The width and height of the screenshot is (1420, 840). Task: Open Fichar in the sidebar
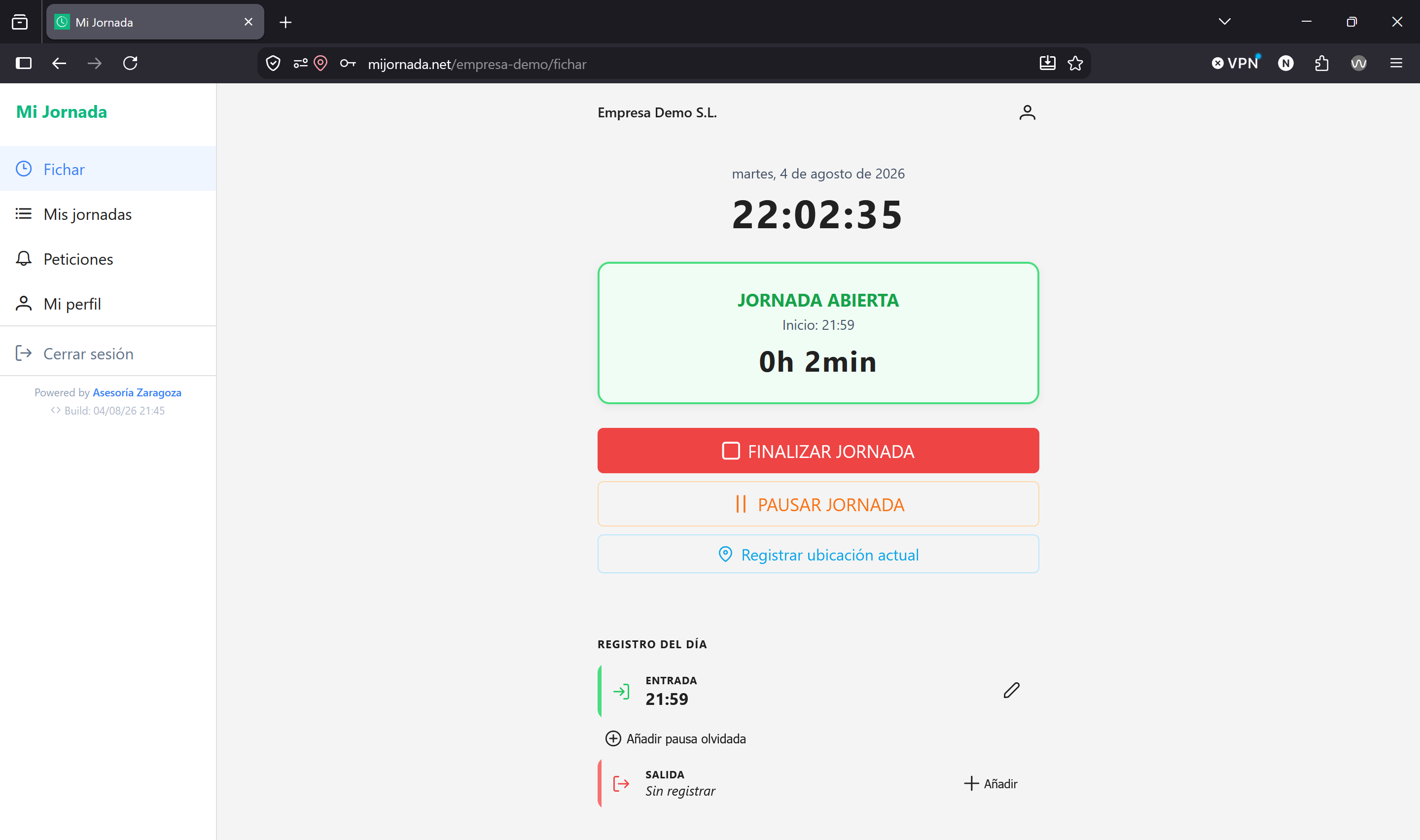point(107,169)
